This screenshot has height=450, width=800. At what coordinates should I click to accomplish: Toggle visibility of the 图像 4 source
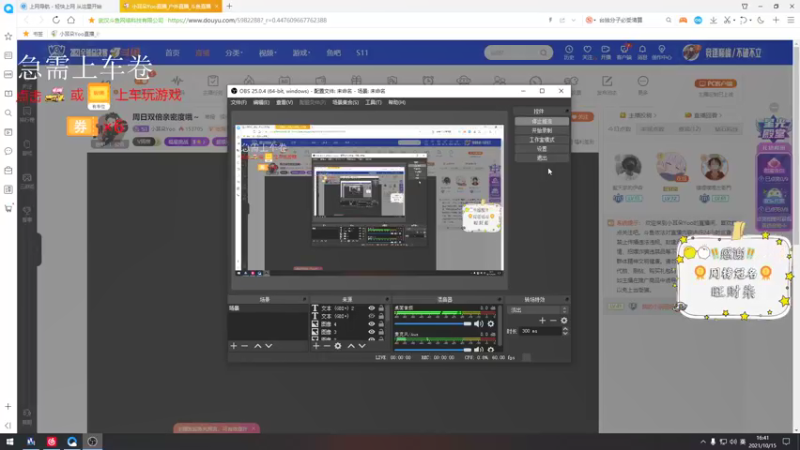371,323
